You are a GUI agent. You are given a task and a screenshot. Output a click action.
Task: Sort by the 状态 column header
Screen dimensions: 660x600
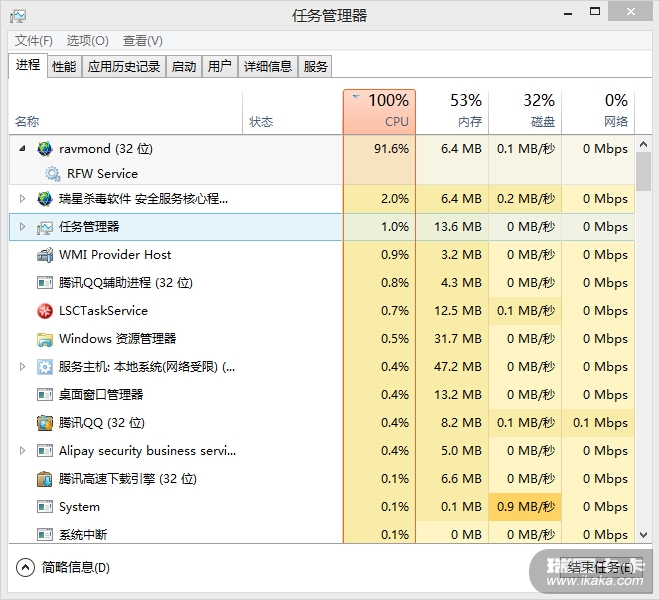click(x=293, y=112)
